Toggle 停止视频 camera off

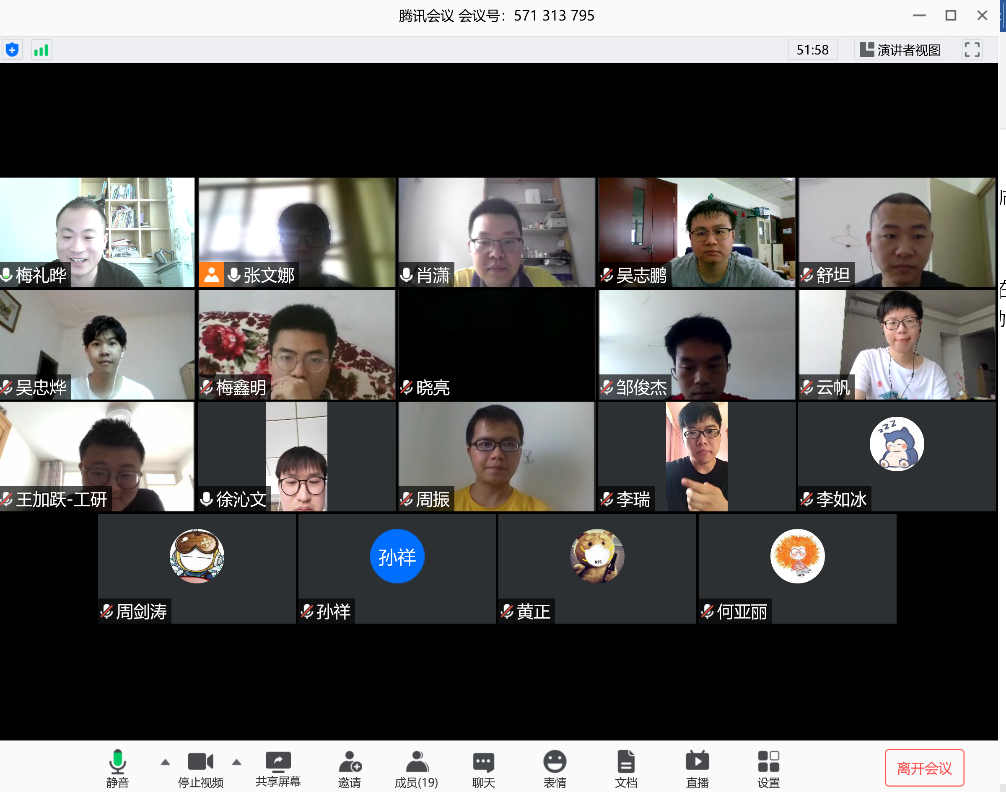(200, 767)
